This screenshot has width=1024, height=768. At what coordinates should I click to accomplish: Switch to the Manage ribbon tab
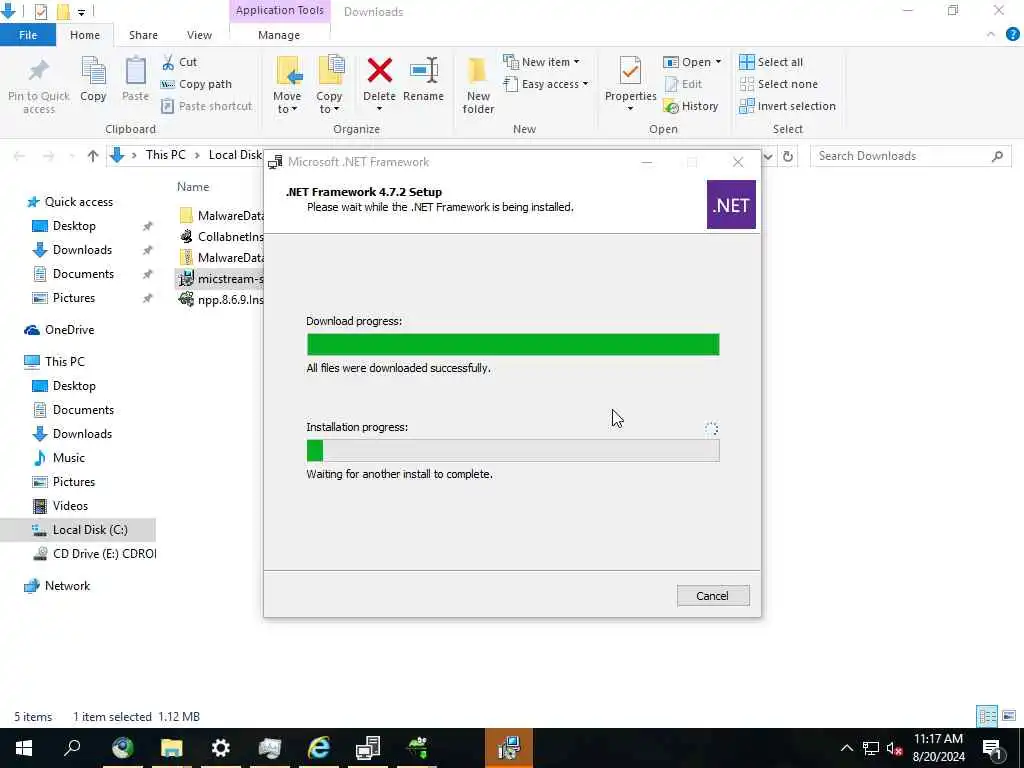(279, 35)
